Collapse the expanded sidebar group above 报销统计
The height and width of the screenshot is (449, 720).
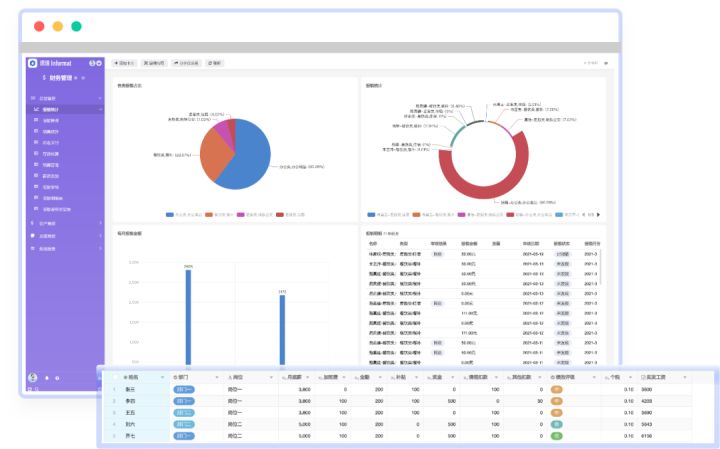pos(100,99)
